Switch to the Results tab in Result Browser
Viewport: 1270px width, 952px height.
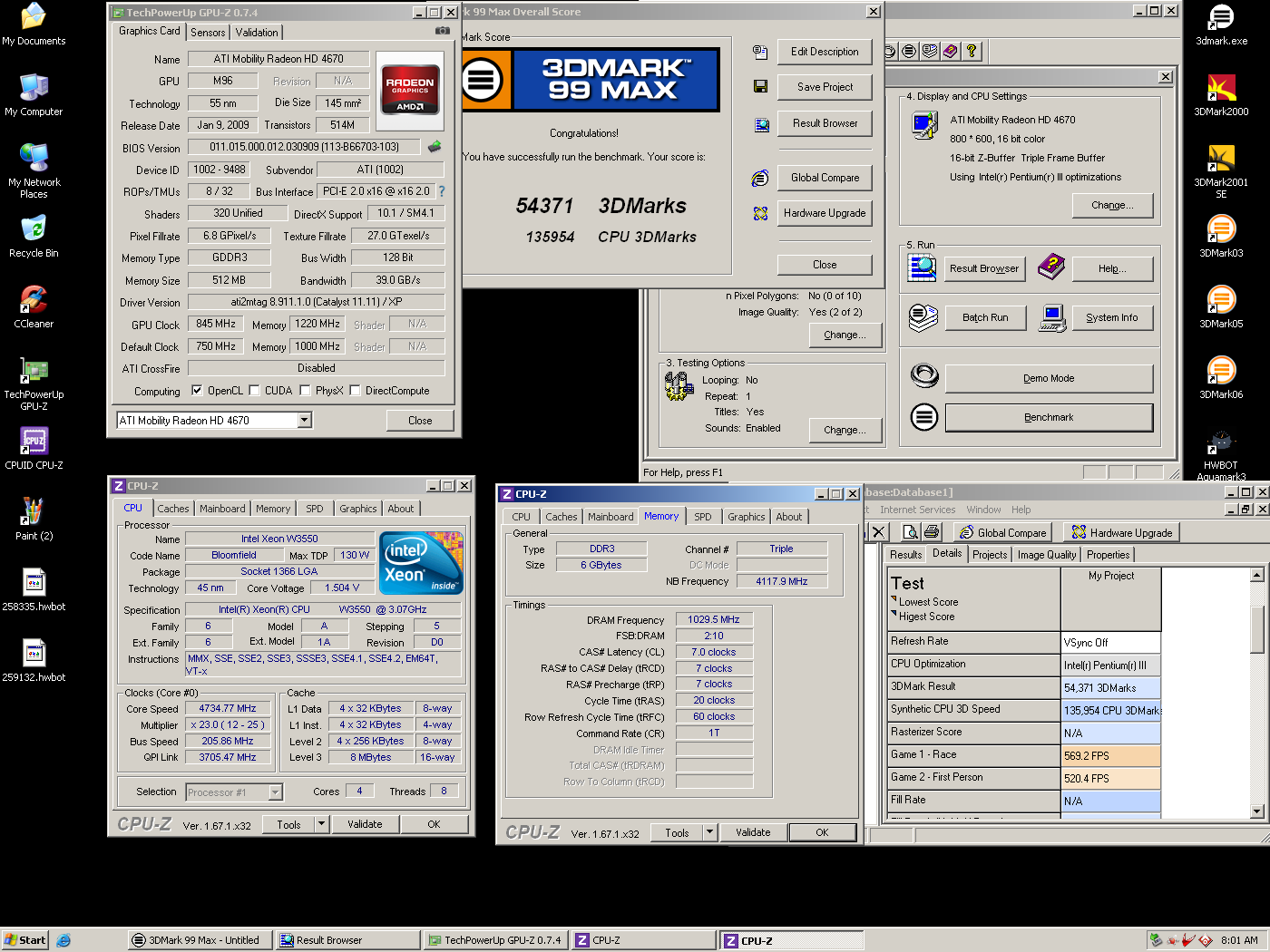[905, 555]
